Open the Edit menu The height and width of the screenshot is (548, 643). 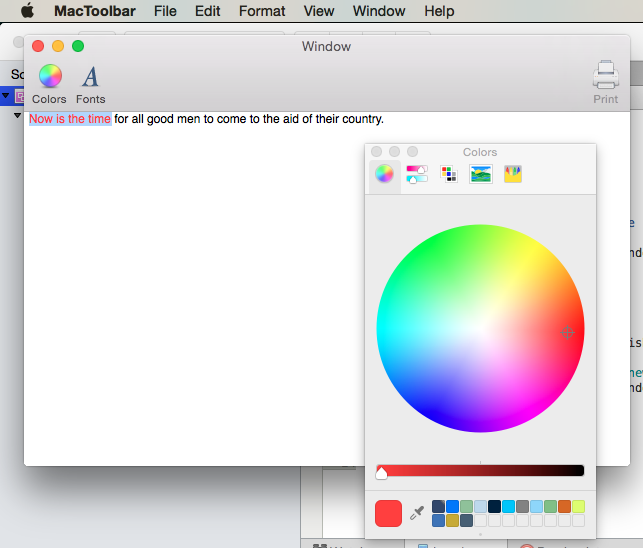pos(208,11)
